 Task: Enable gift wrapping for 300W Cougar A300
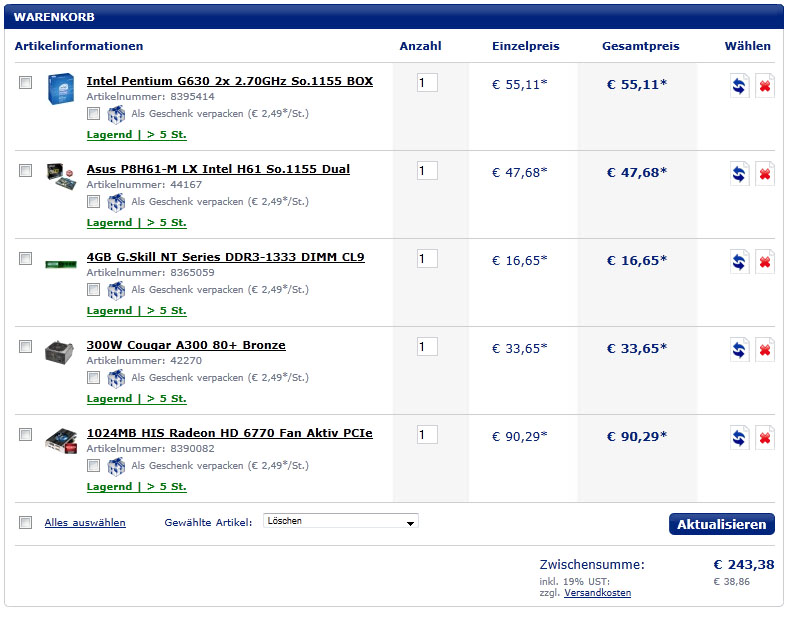coord(93,377)
